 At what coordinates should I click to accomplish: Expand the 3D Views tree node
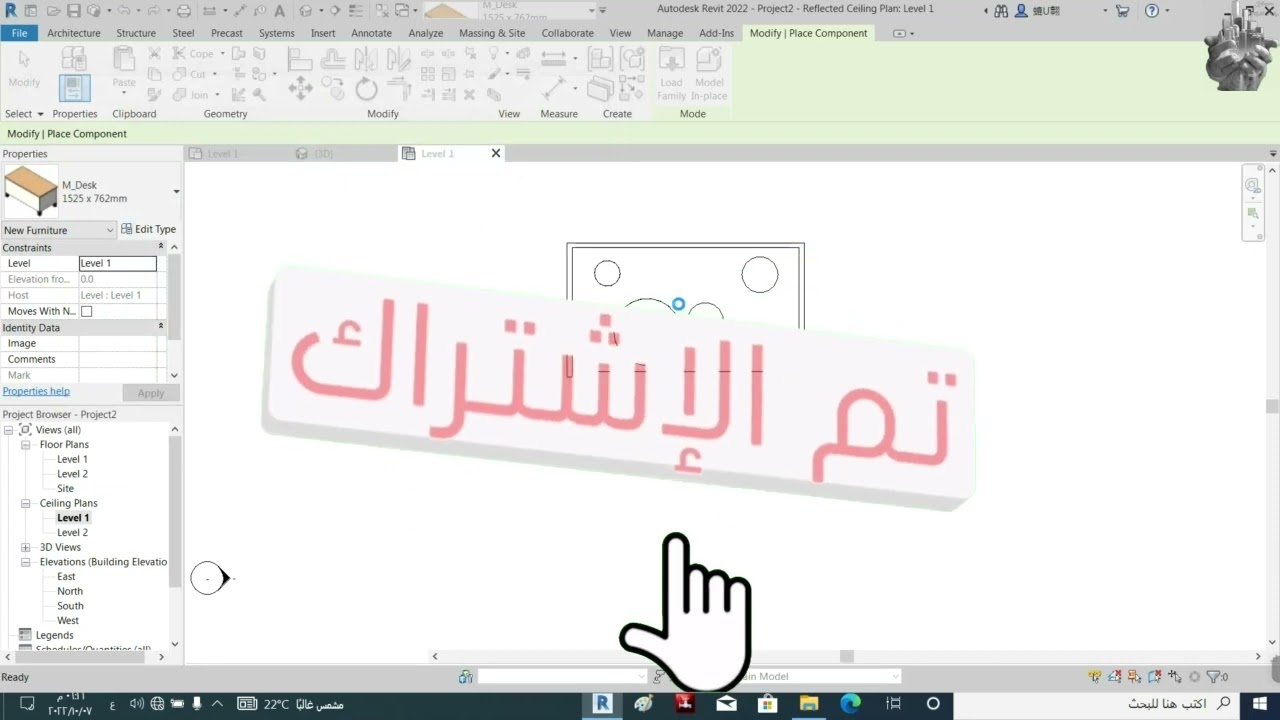click(26, 548)
